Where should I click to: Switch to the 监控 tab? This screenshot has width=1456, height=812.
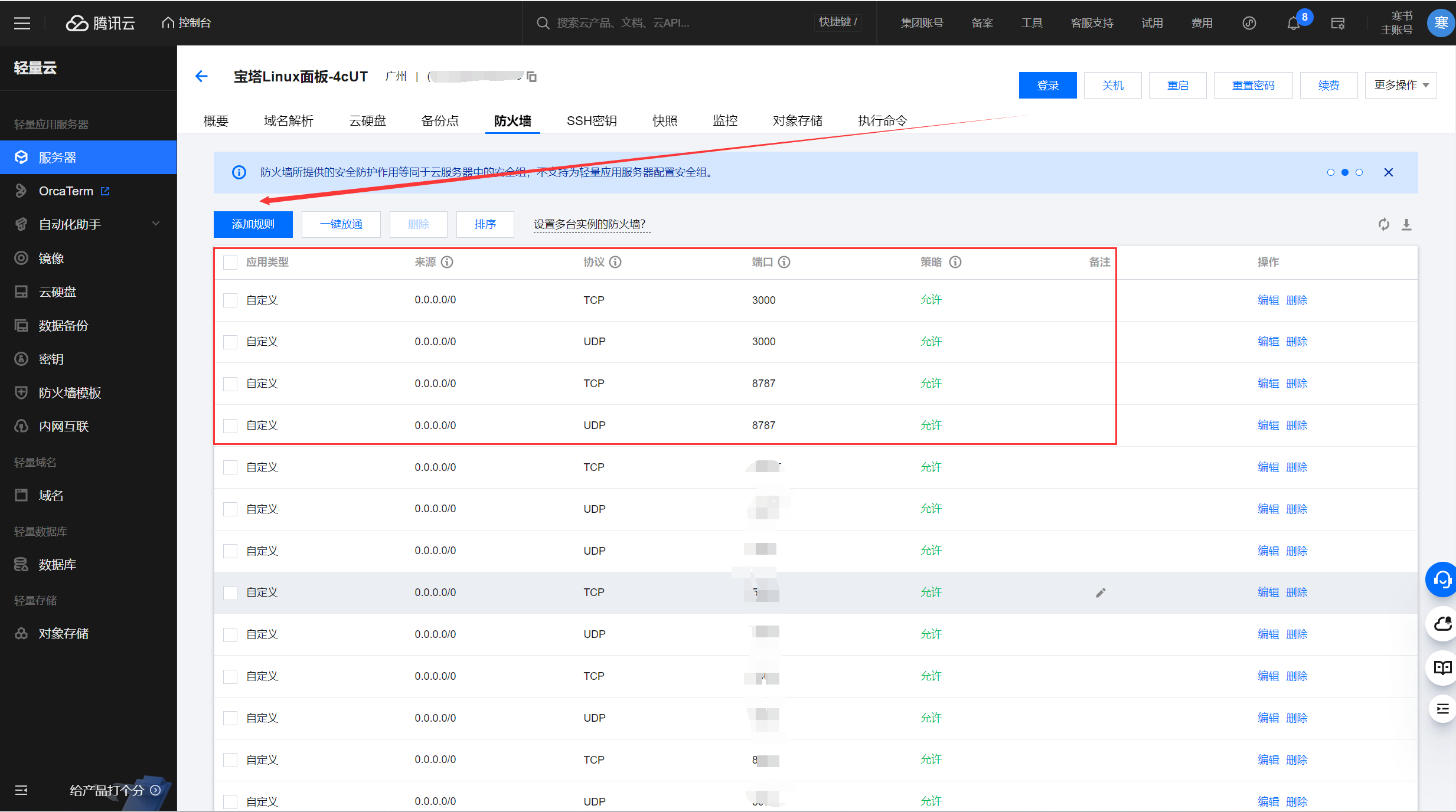click(725, 121)
